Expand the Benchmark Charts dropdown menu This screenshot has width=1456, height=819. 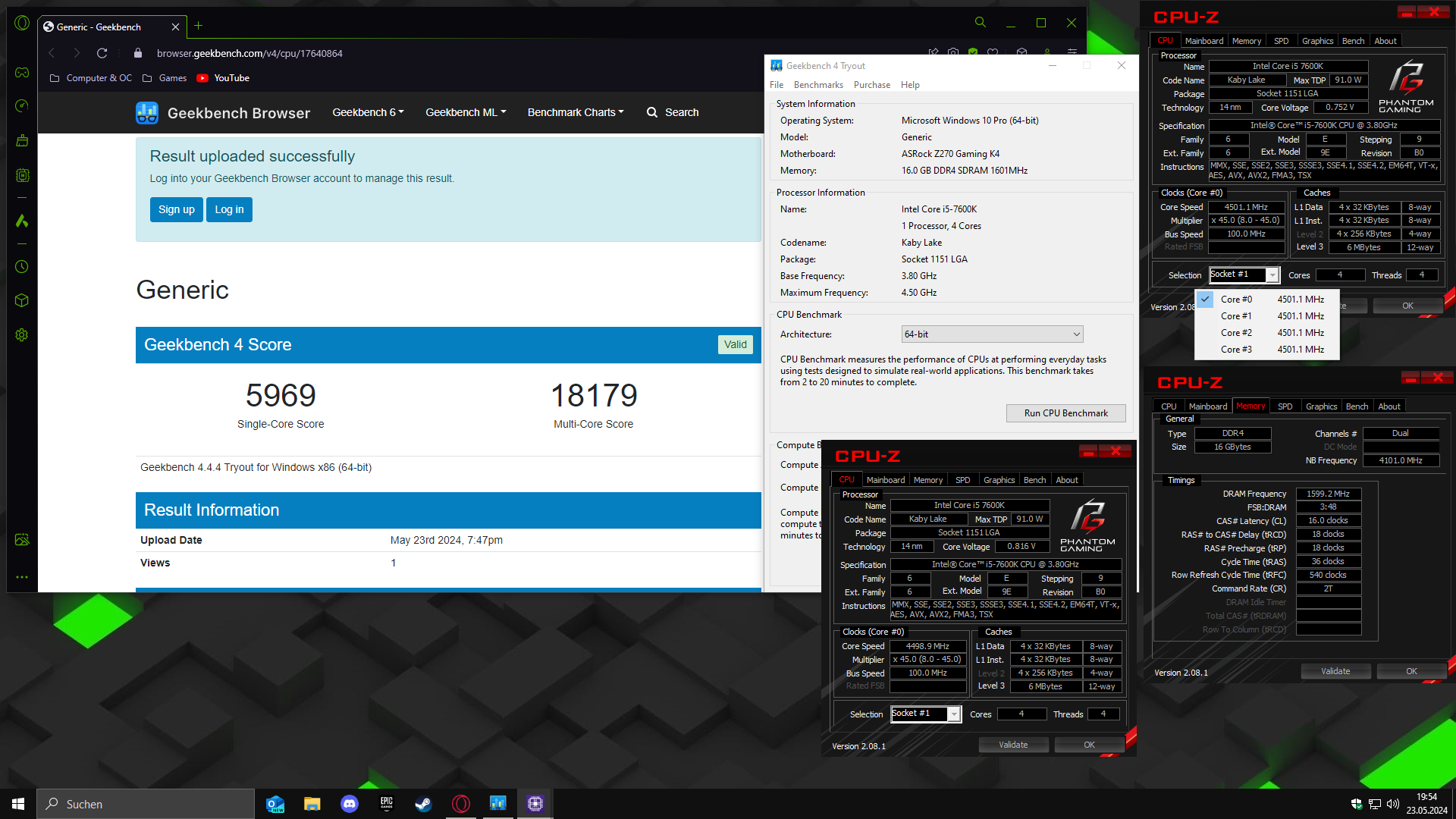[x=576, y=112]
